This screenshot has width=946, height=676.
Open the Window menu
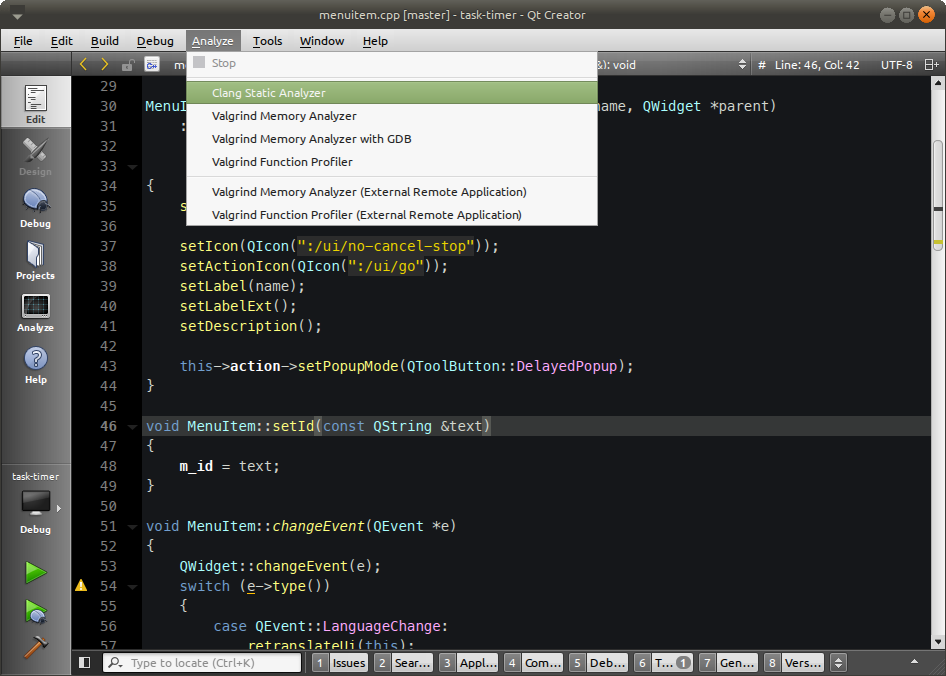tap(322, 41)
